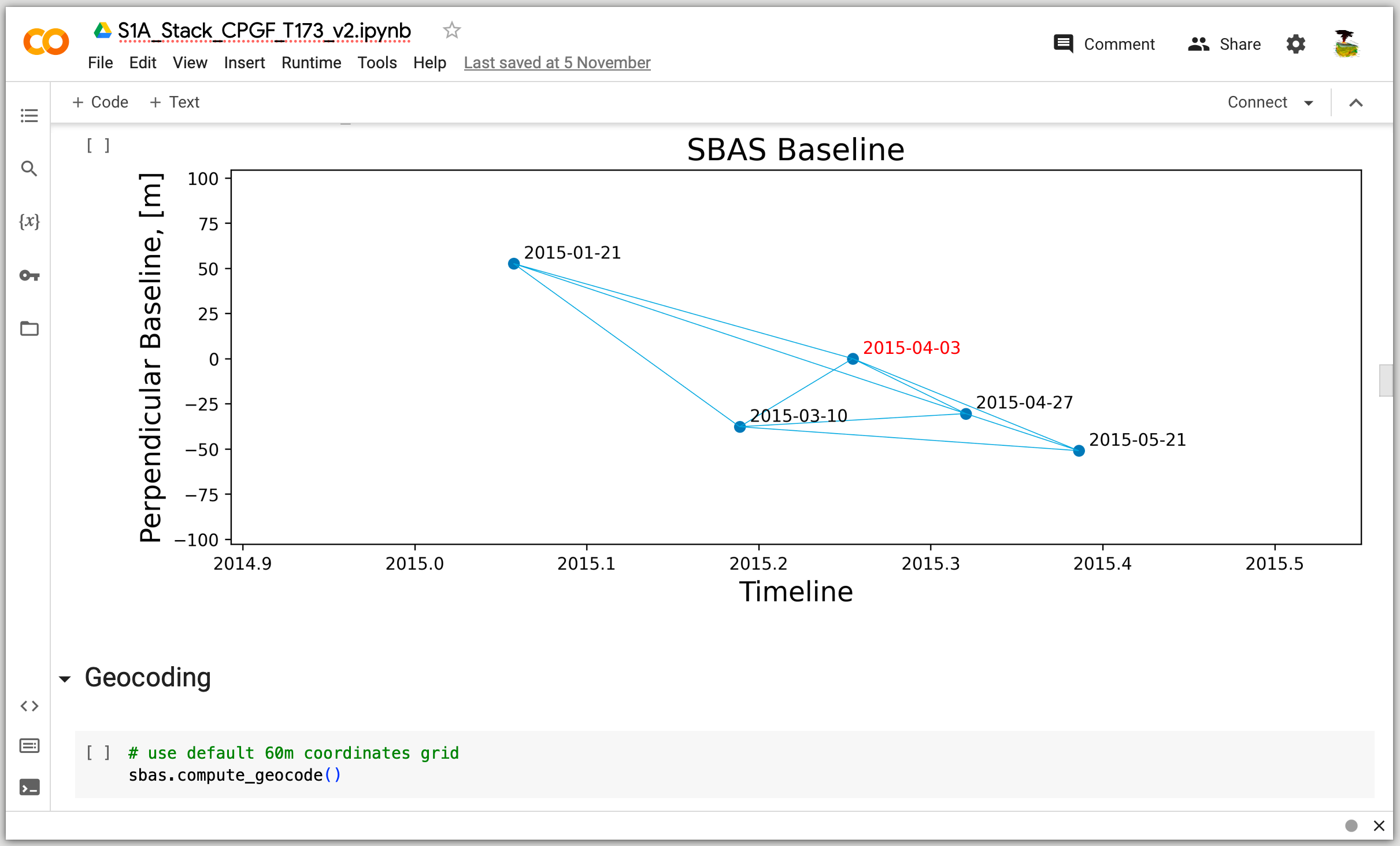Open the Tools menu

tap(377, 62)
